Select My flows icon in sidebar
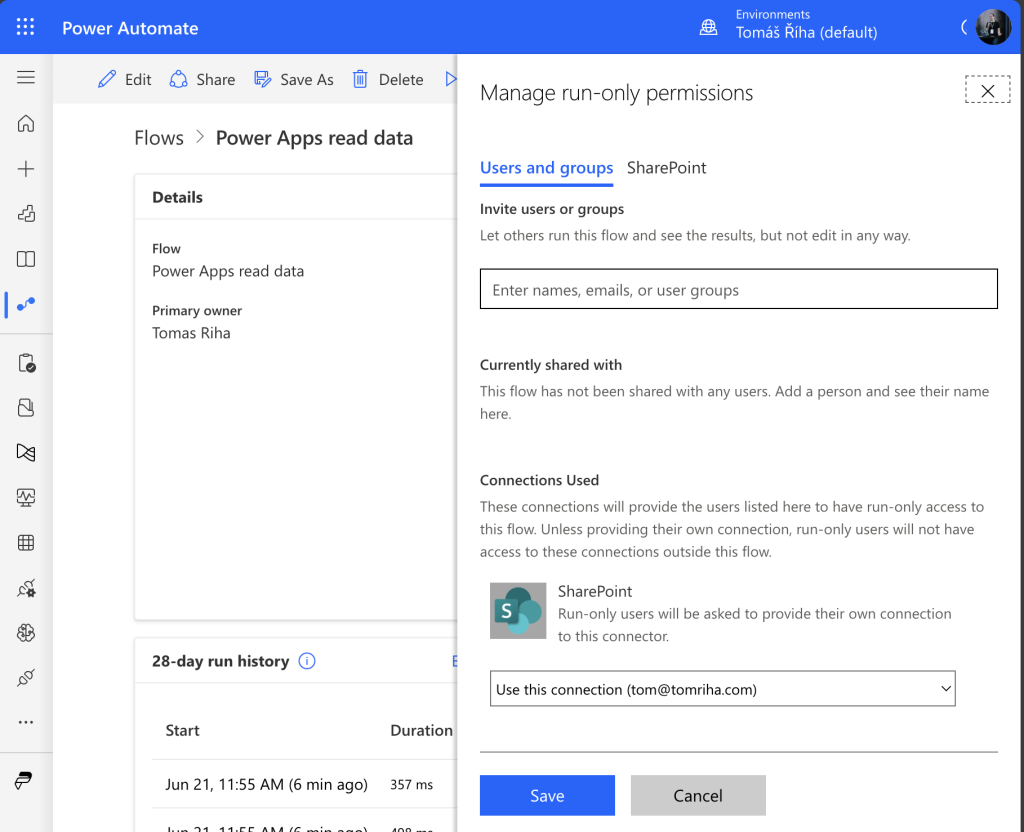 25,304
